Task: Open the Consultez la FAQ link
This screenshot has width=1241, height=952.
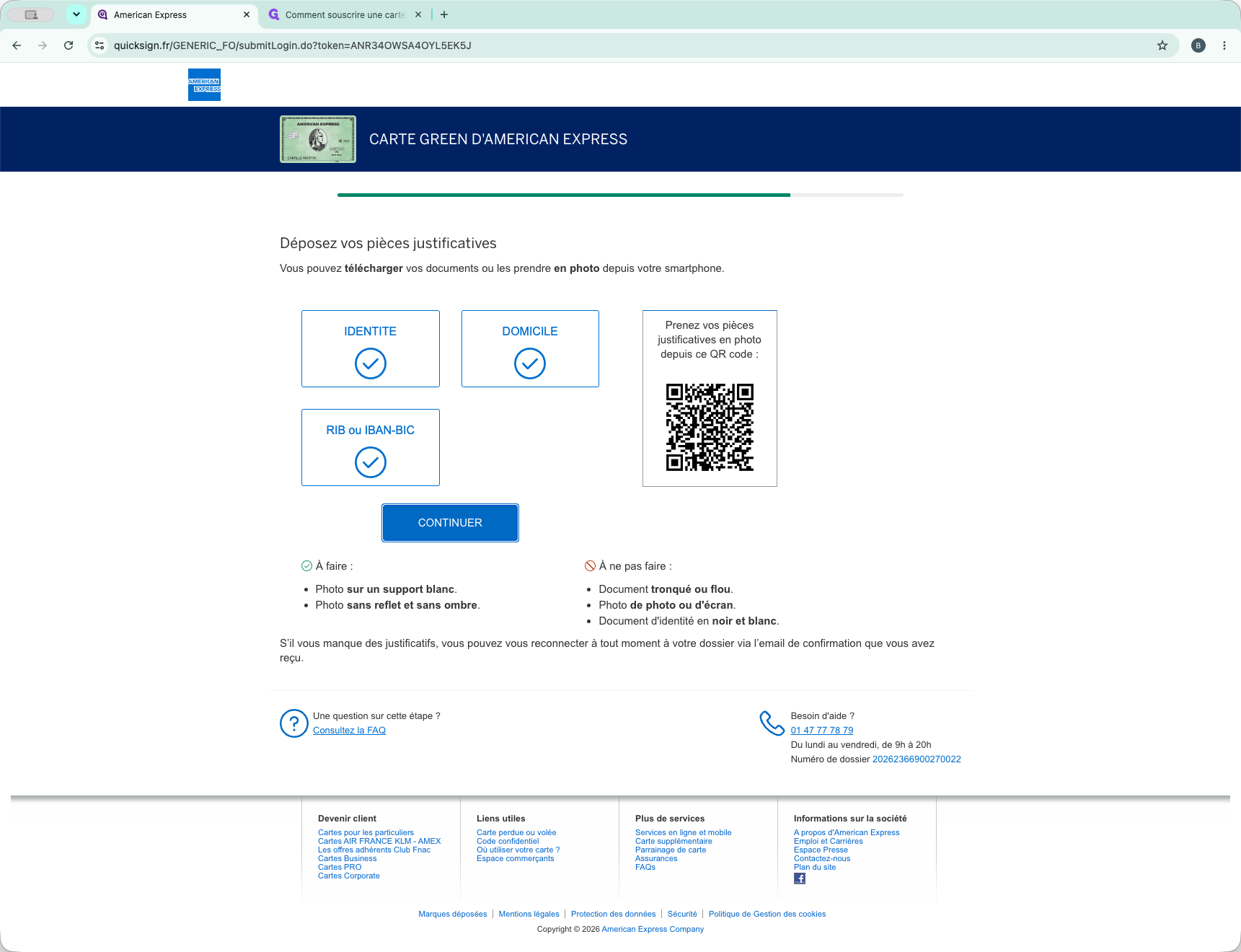Action: point(349,731)
